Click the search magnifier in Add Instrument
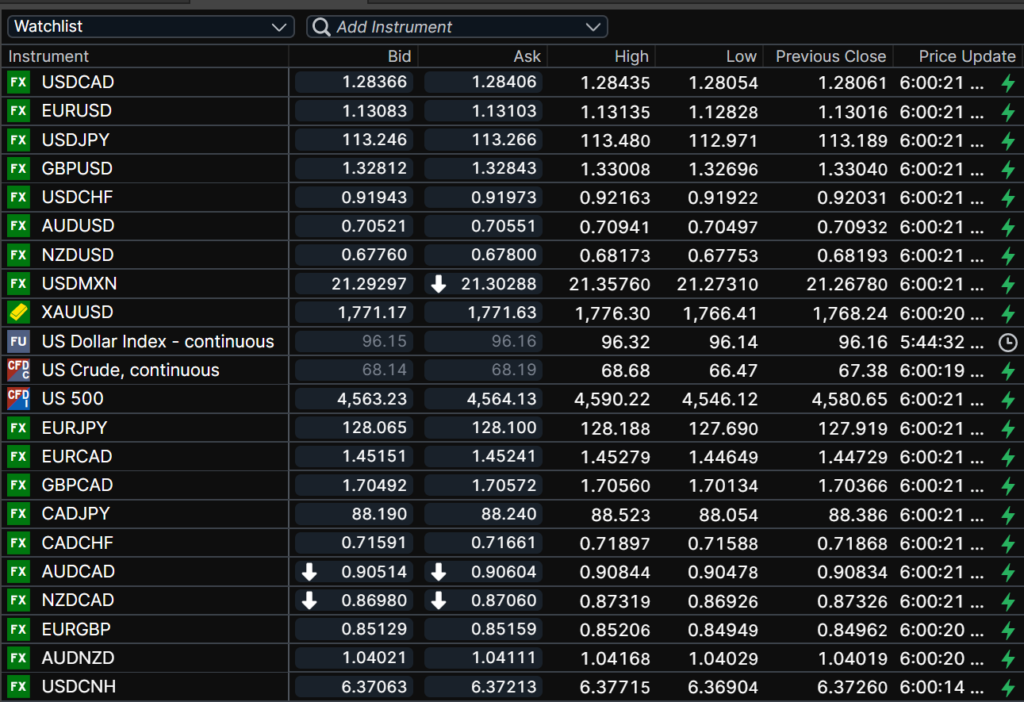The image size is (1024, 702). click(x=322, y=27)
